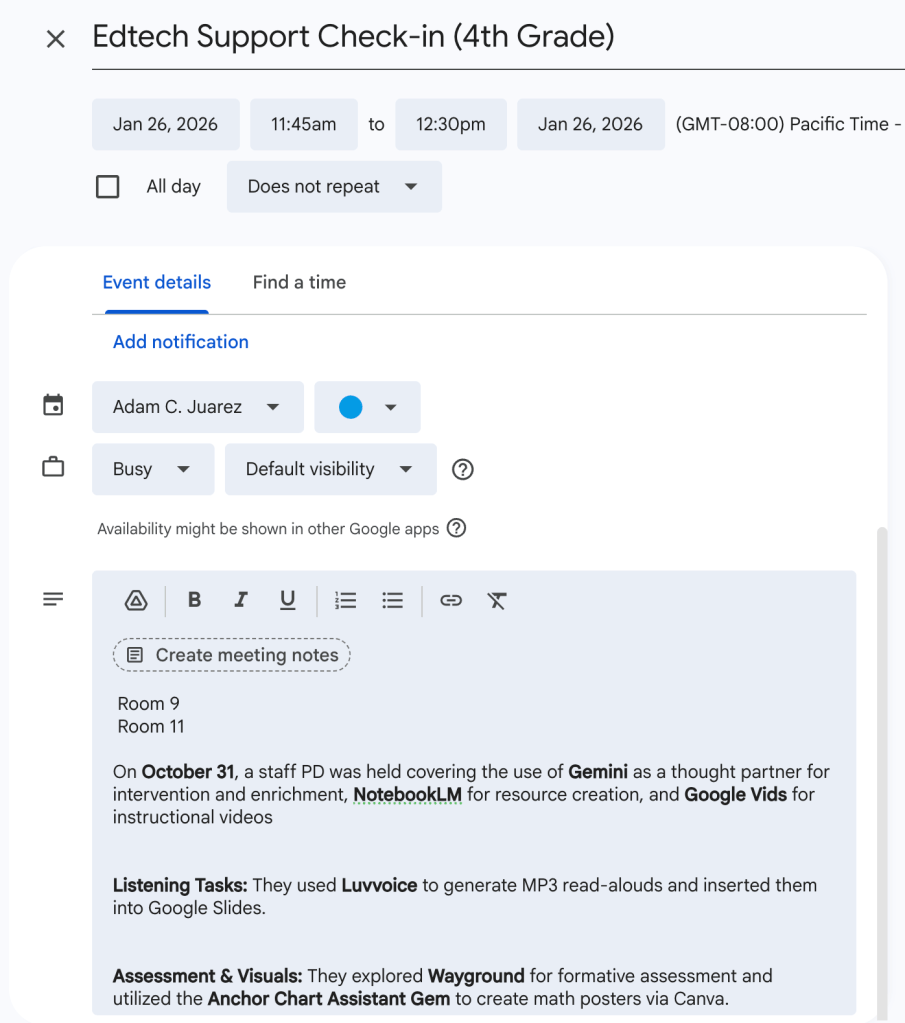The width and height of the screenshot is (905, 1023).
Task: Click the Google Drive attachment icon
Action: tap(136, 600)
